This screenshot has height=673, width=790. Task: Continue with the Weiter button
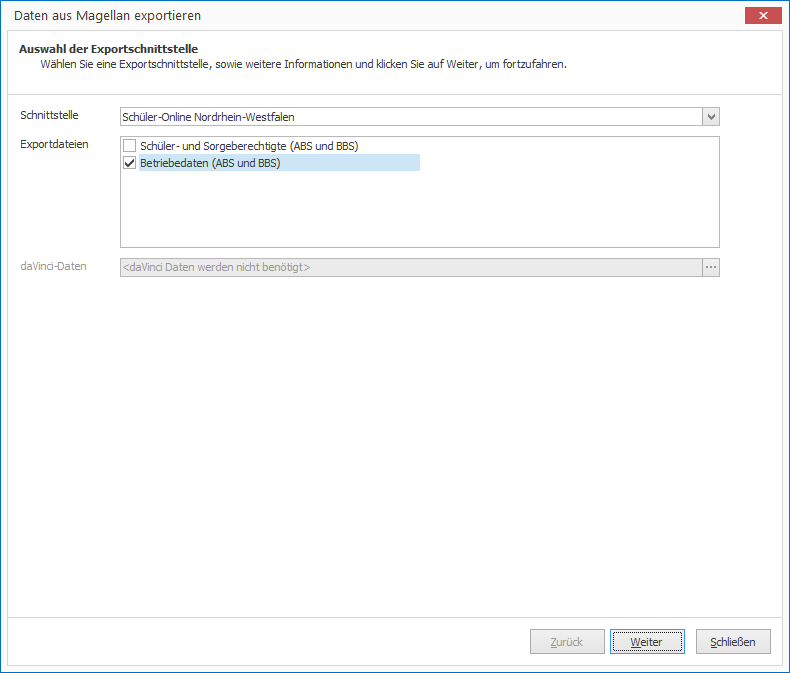[647, 642]
